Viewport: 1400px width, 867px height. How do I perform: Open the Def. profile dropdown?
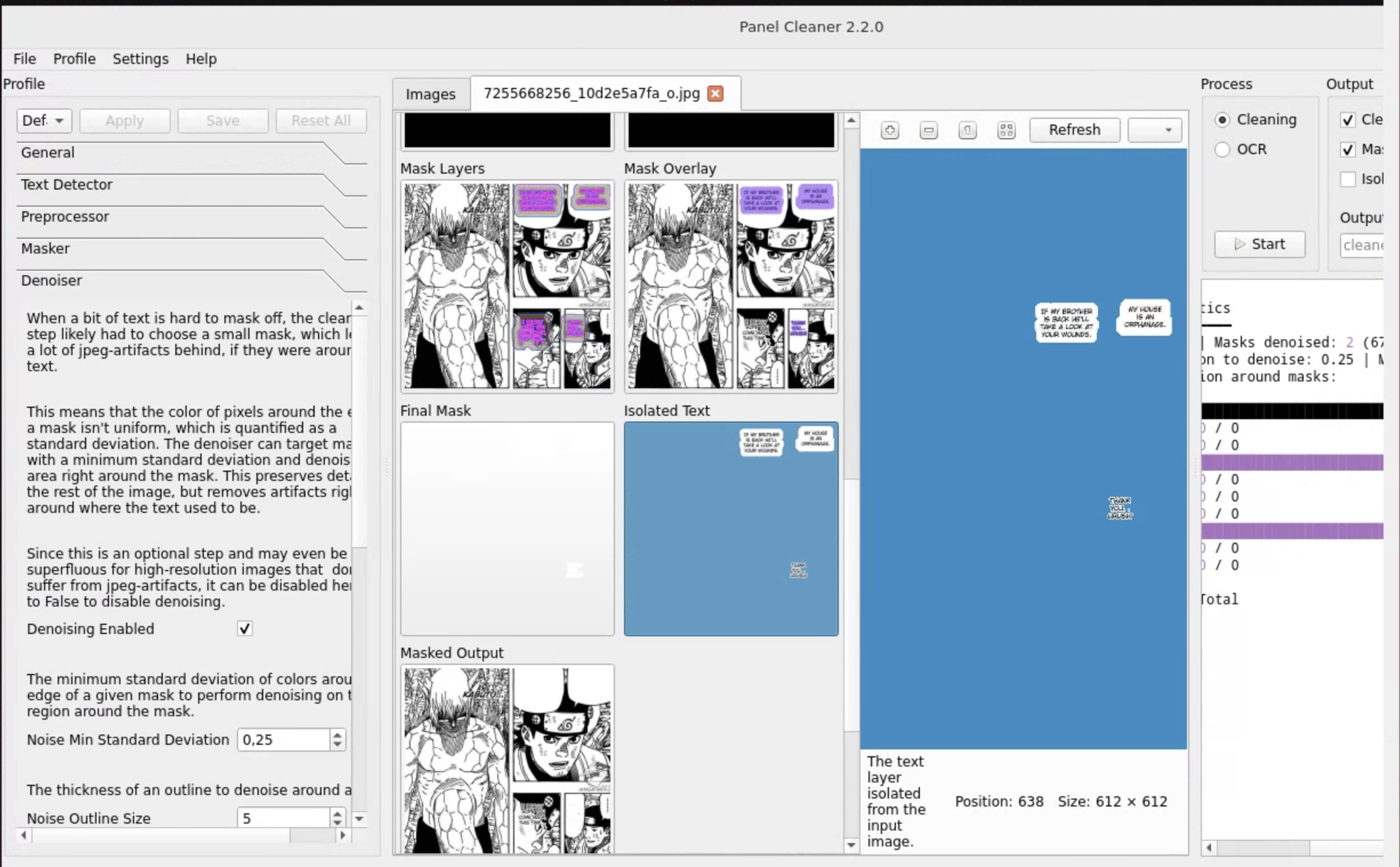(x=43, y=120)
